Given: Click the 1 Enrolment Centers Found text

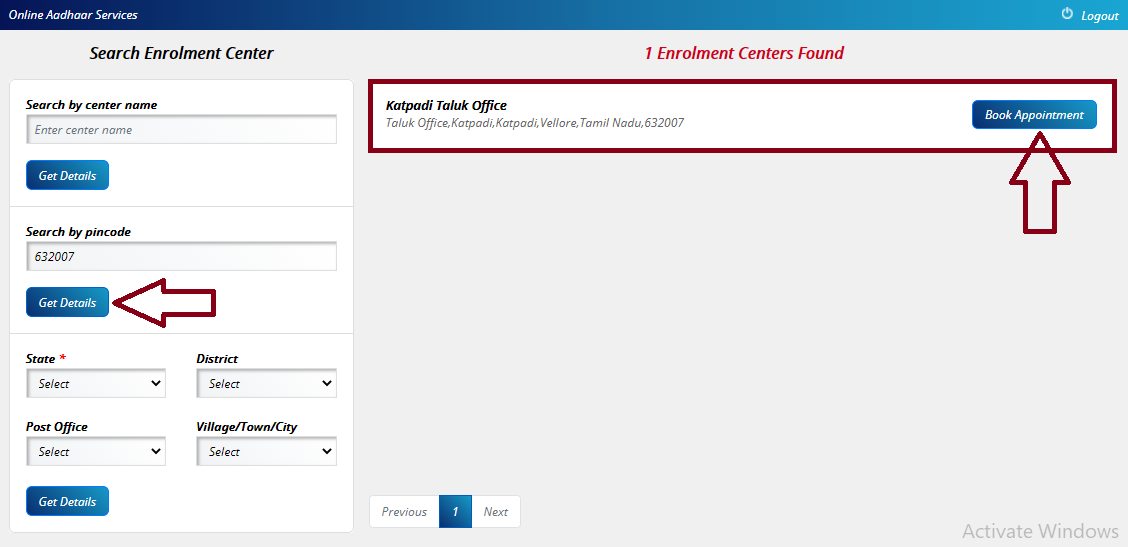Looking at the screenshot, I should (x=744, y=53).
